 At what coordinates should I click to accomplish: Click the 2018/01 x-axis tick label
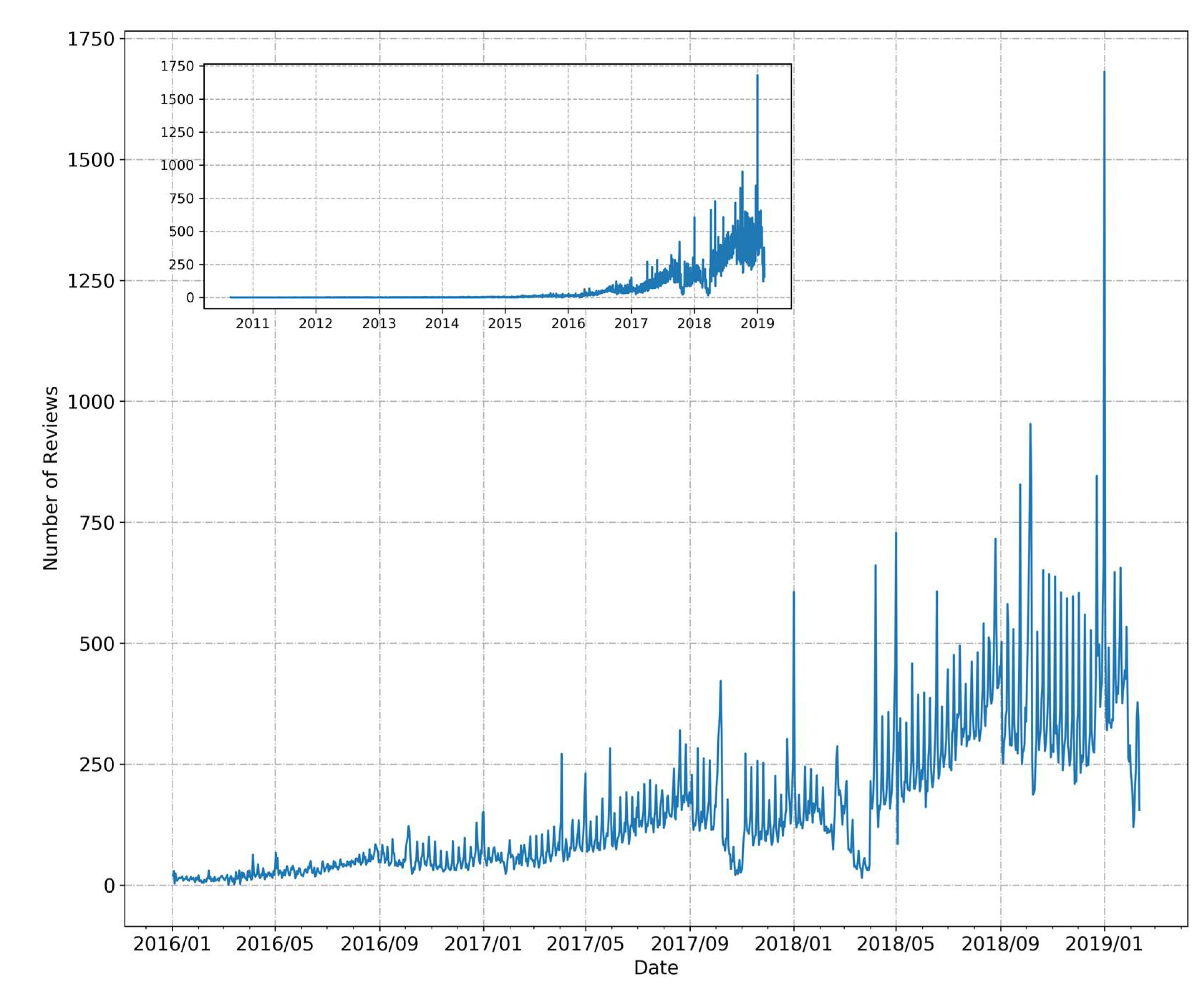pos(793,944)
